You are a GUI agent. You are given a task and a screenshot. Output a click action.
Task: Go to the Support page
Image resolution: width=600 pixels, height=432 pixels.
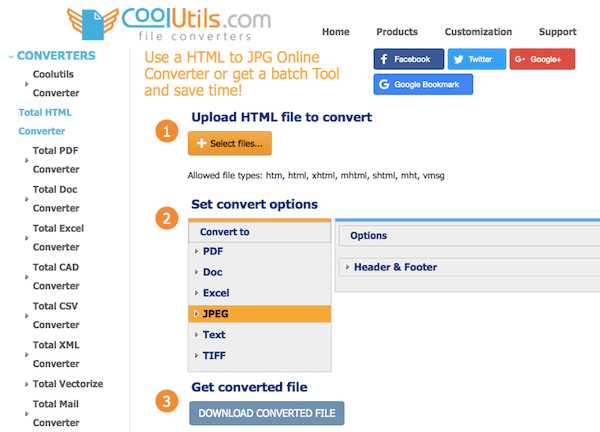tap(557, 32)
